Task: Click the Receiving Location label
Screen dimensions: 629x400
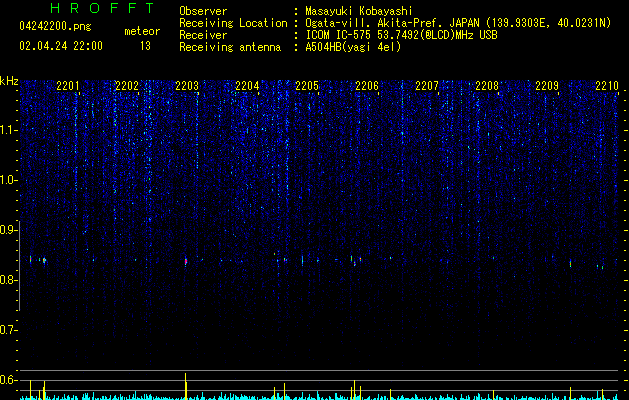Action: coord(233,23)
